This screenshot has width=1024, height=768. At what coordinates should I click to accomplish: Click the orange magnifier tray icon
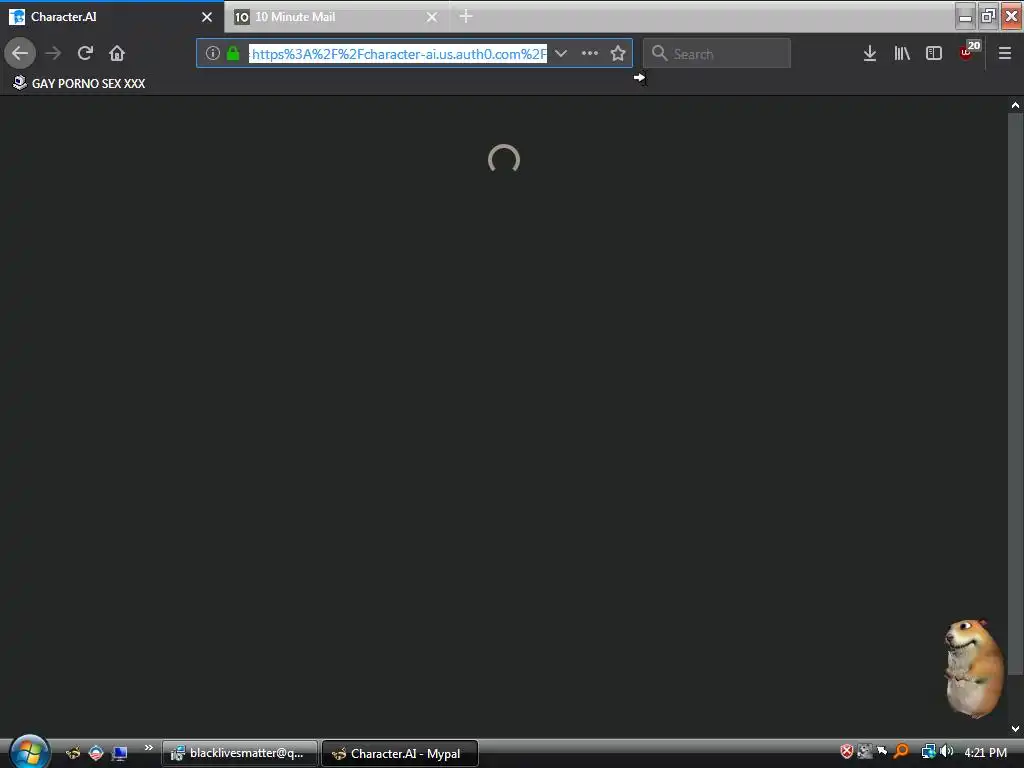(901, 752)
